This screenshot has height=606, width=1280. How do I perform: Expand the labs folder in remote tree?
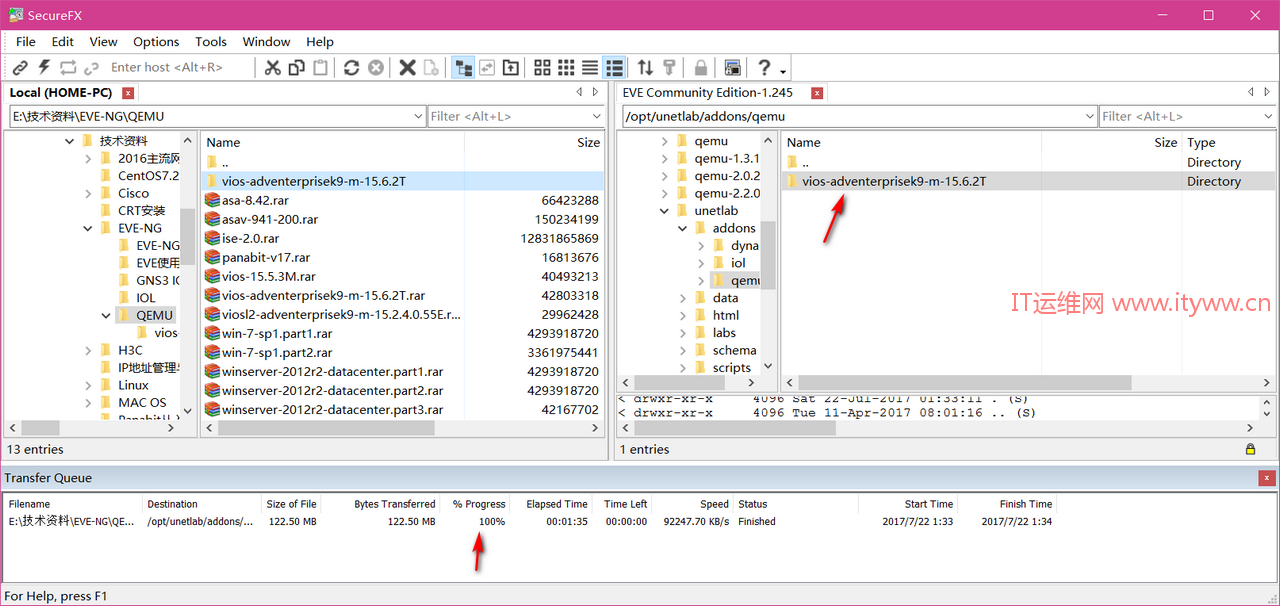click(x=683, y=333)
